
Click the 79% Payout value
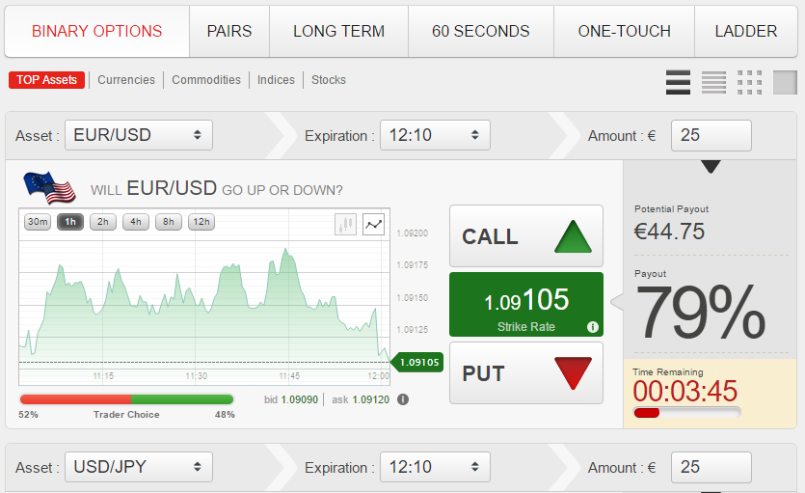[701, 313]
